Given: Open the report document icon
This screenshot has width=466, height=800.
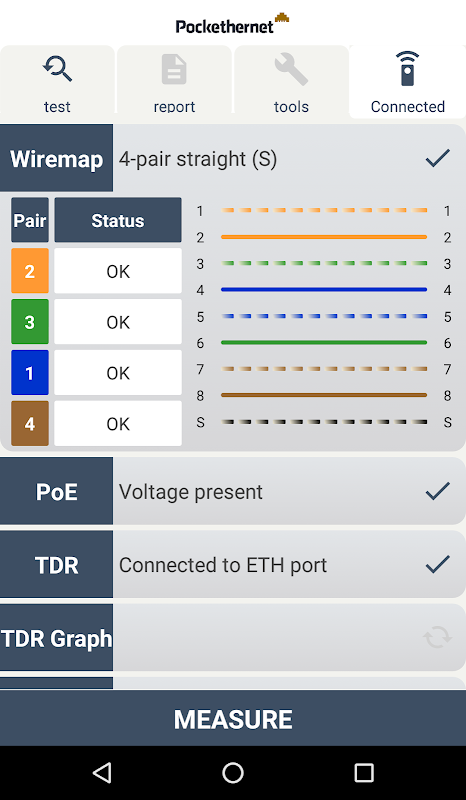Looking at the screenshot, I should [x=174, y=69].
